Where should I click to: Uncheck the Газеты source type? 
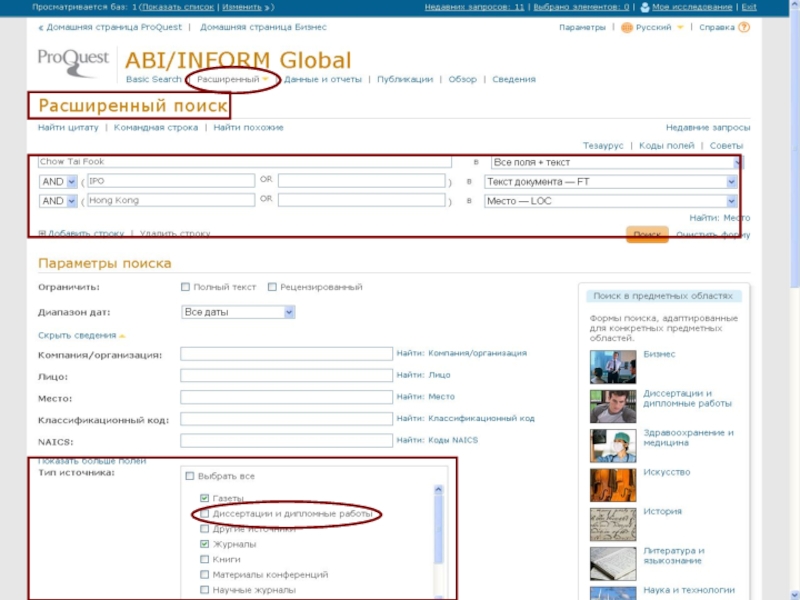pos(205,498)
